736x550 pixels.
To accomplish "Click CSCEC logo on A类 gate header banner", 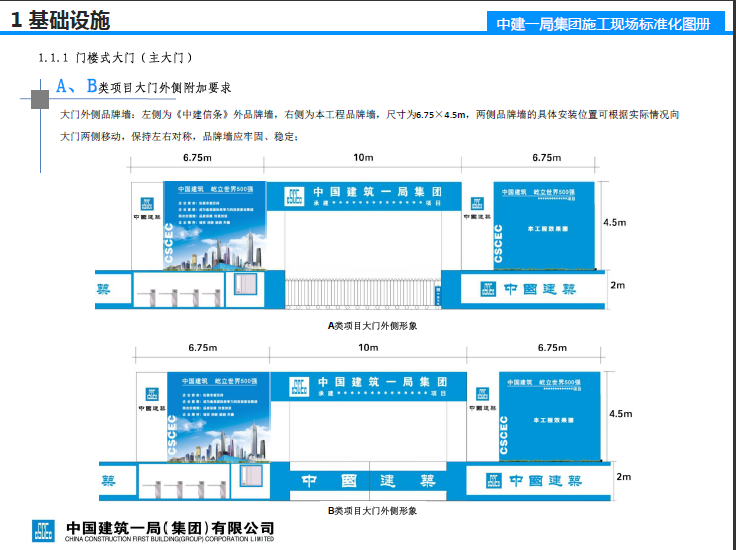I will click(294, 196).
